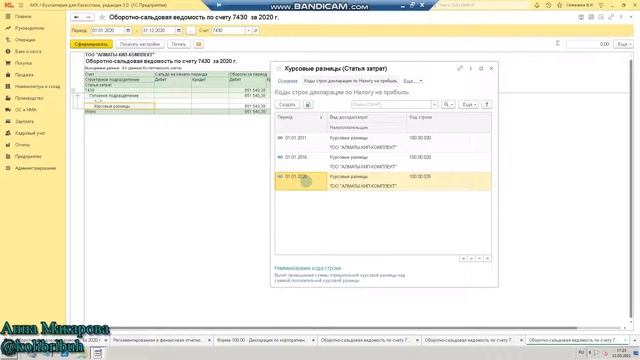Click the help question mark button
The height and width of the screenshot is (360, 640).
click(x=487, y=105)
